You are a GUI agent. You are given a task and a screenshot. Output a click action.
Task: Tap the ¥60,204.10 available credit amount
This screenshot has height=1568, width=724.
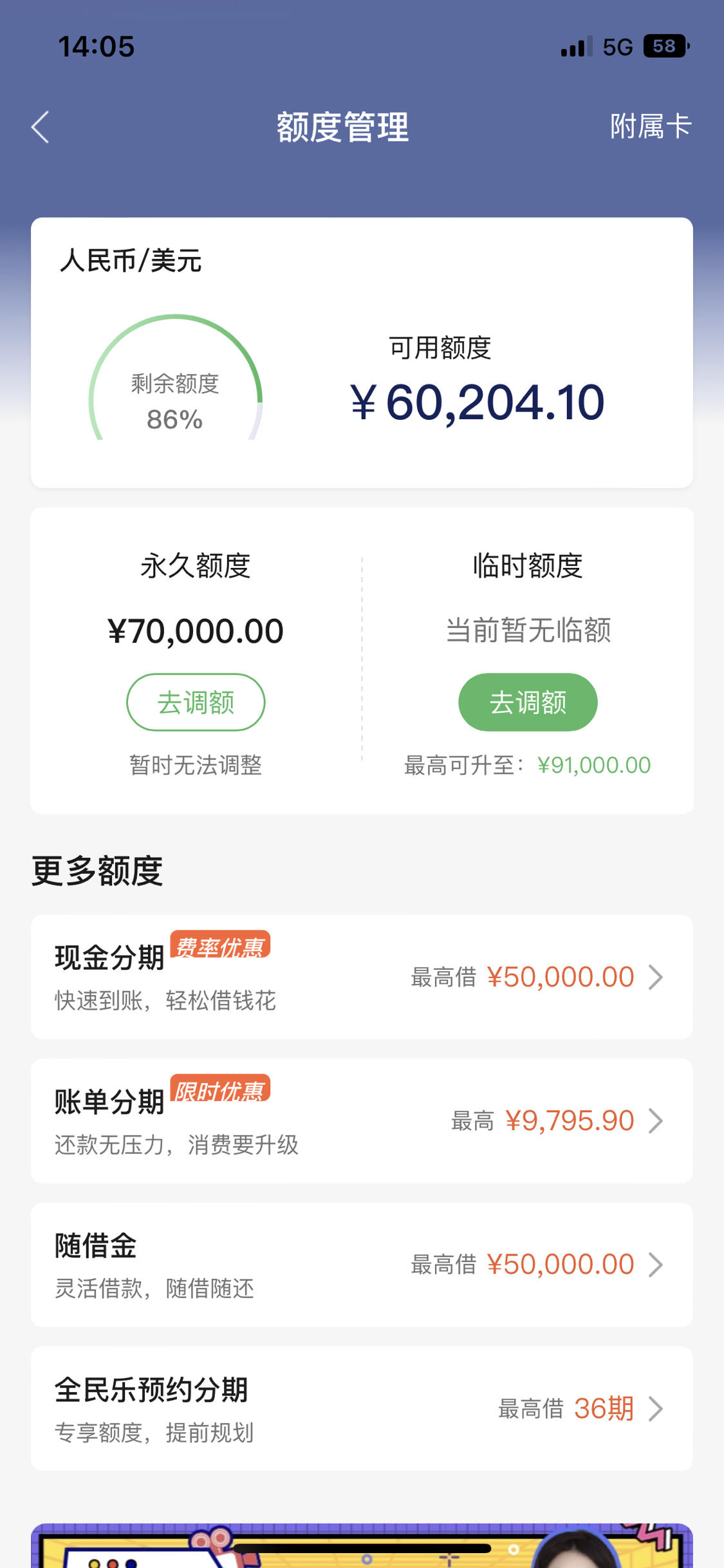(x=477, y=402)
